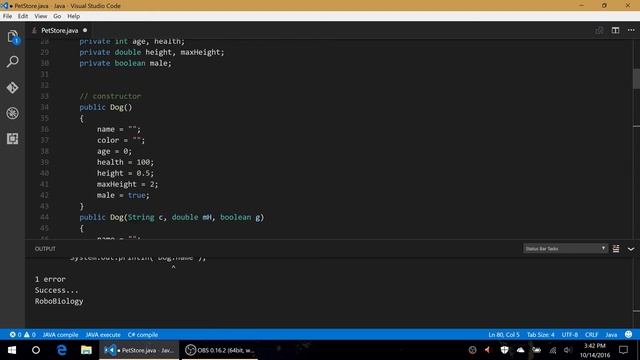Click the OneDrive cloud tray icon
Screen dimensions: 640x360
click(520, 350)
